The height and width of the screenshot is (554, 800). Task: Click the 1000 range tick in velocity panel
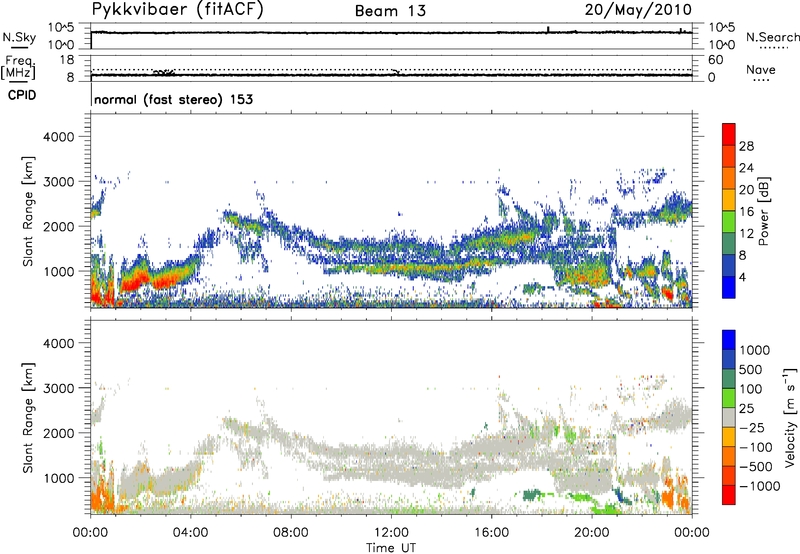tap(59, 478)
